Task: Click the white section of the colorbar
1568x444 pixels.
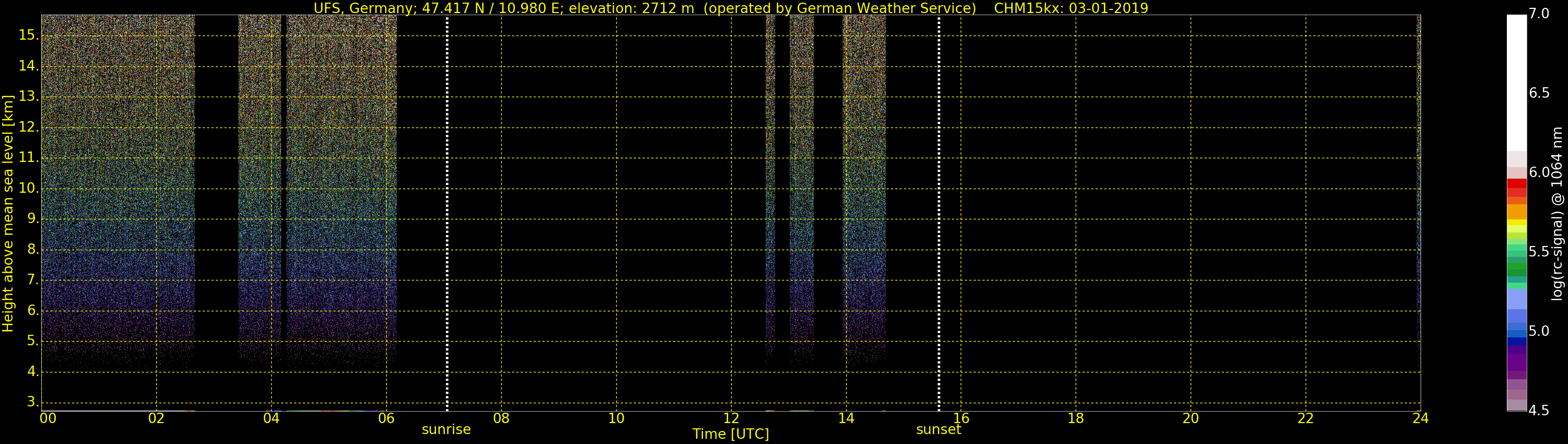Action: pyautogui.click(x=1517, y=83)
